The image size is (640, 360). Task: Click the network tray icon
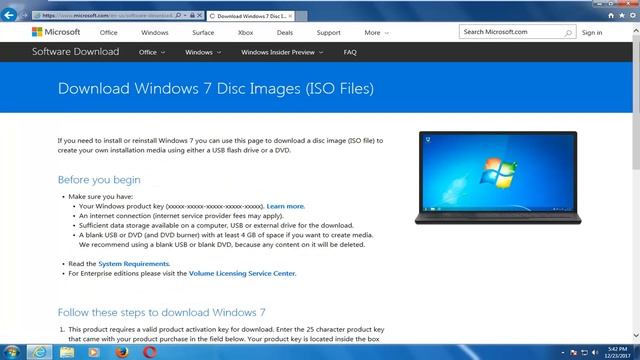[584, 353]
